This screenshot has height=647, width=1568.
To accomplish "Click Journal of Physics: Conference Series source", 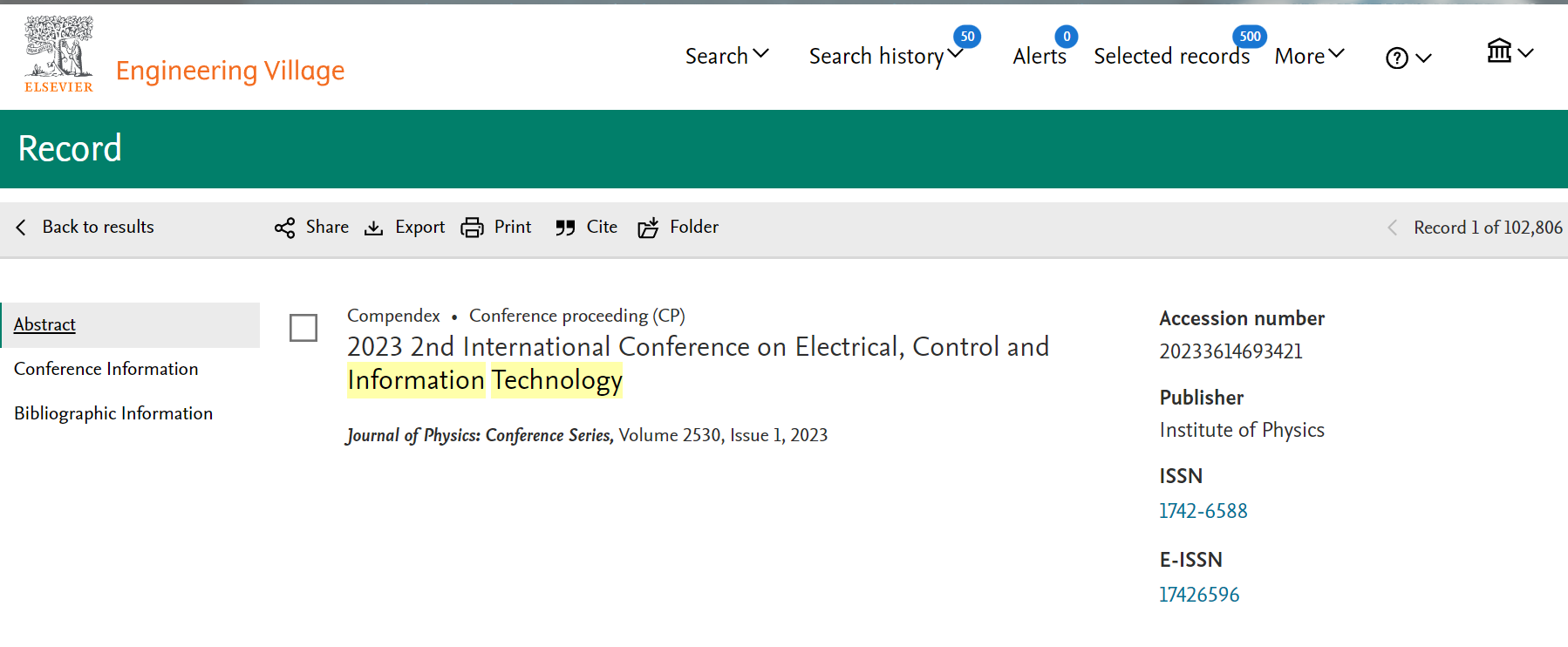I will pyautogui.click(x=481, y=435).
